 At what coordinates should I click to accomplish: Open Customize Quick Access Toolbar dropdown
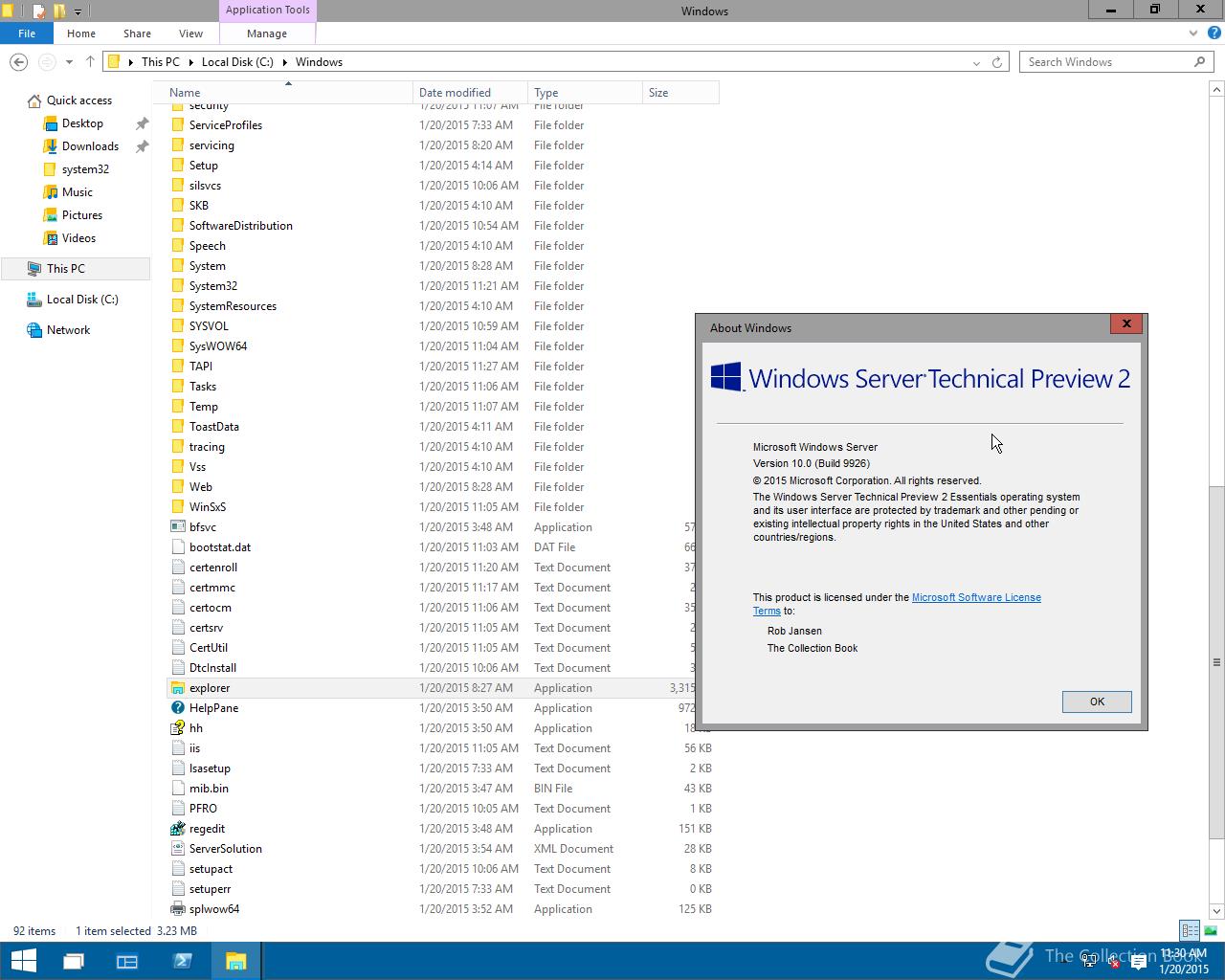tap(78, 11)
